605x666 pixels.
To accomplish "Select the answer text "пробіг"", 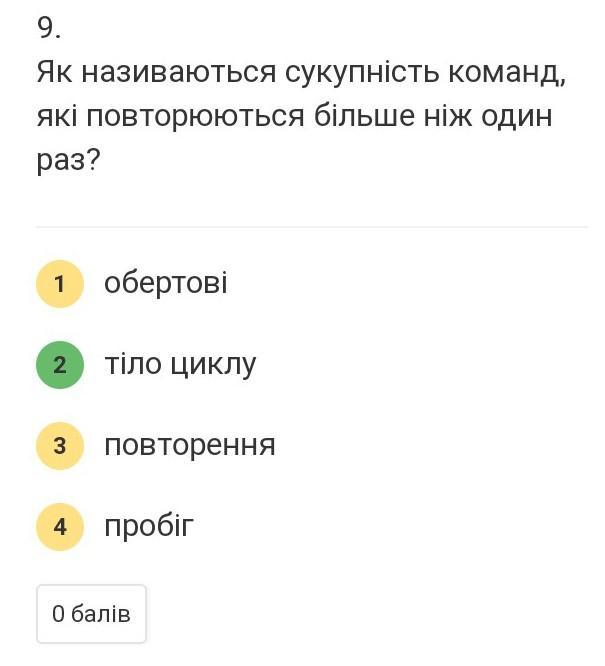I will [x=149, y=527].
